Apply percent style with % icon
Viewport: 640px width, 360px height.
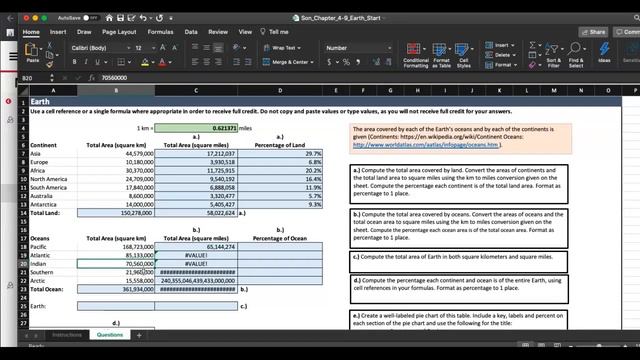coord(346,62)
